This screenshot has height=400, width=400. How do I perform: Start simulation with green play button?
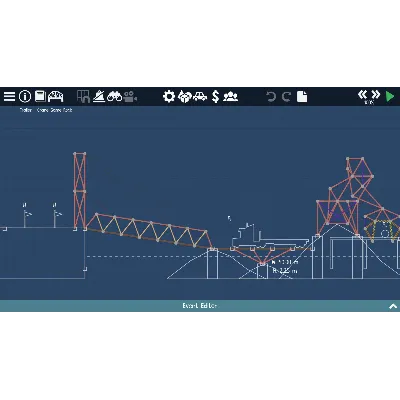tap(390, 97)
